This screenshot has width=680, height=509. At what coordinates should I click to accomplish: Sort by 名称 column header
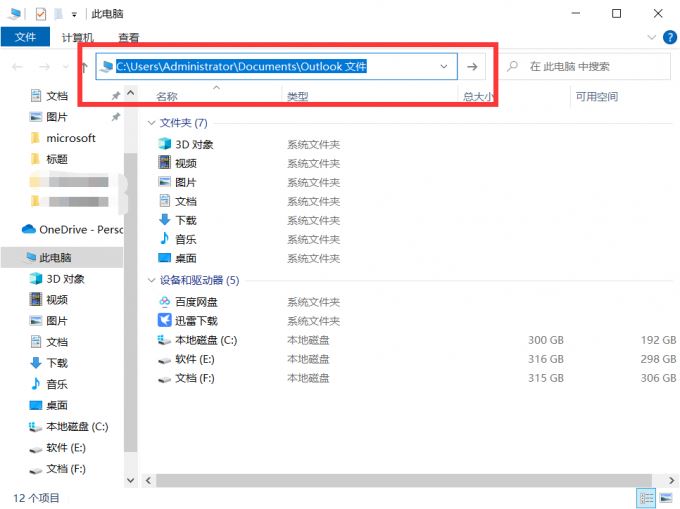click(x=167, y=97)
